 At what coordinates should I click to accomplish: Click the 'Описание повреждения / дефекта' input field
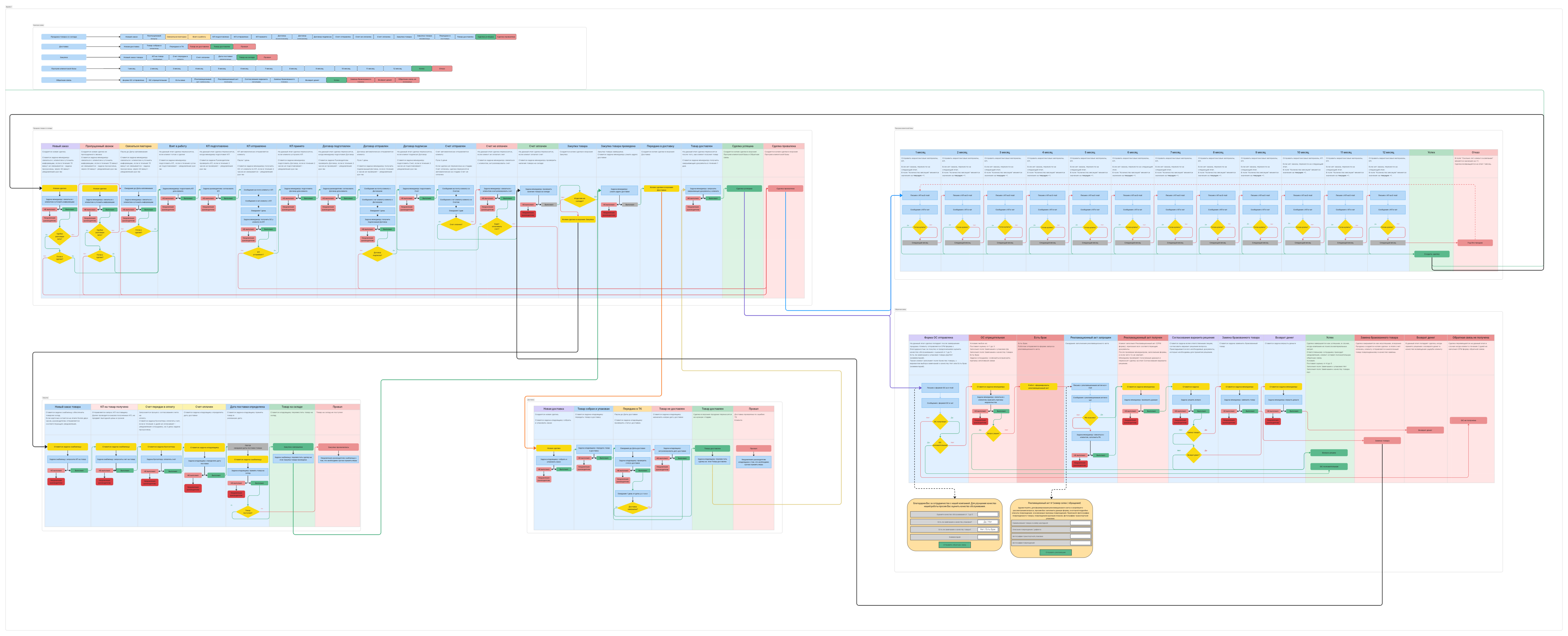[x=1080, y=529]
